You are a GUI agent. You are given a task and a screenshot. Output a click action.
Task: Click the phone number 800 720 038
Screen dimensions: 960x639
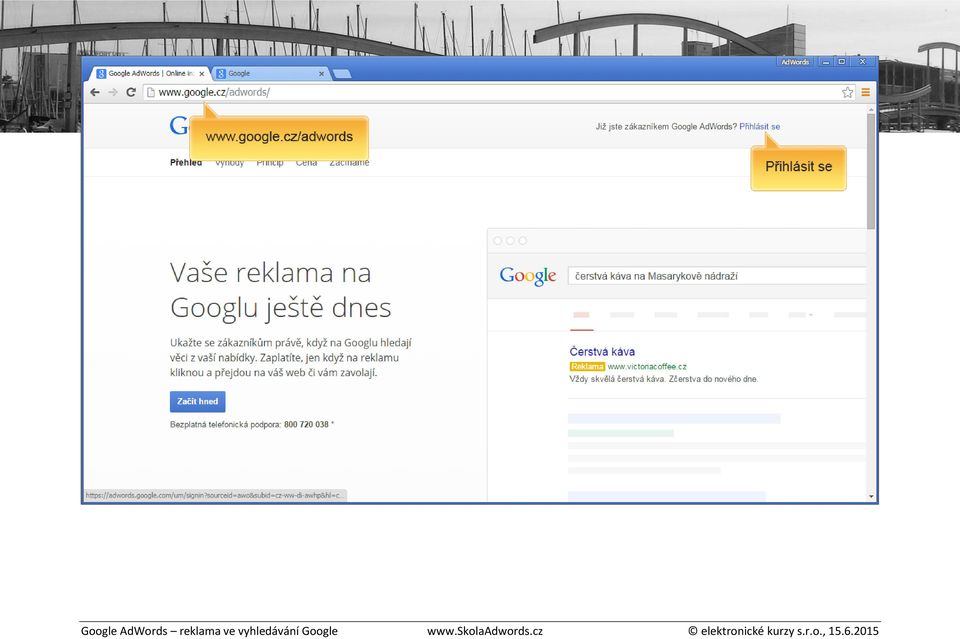pos(306,424)
